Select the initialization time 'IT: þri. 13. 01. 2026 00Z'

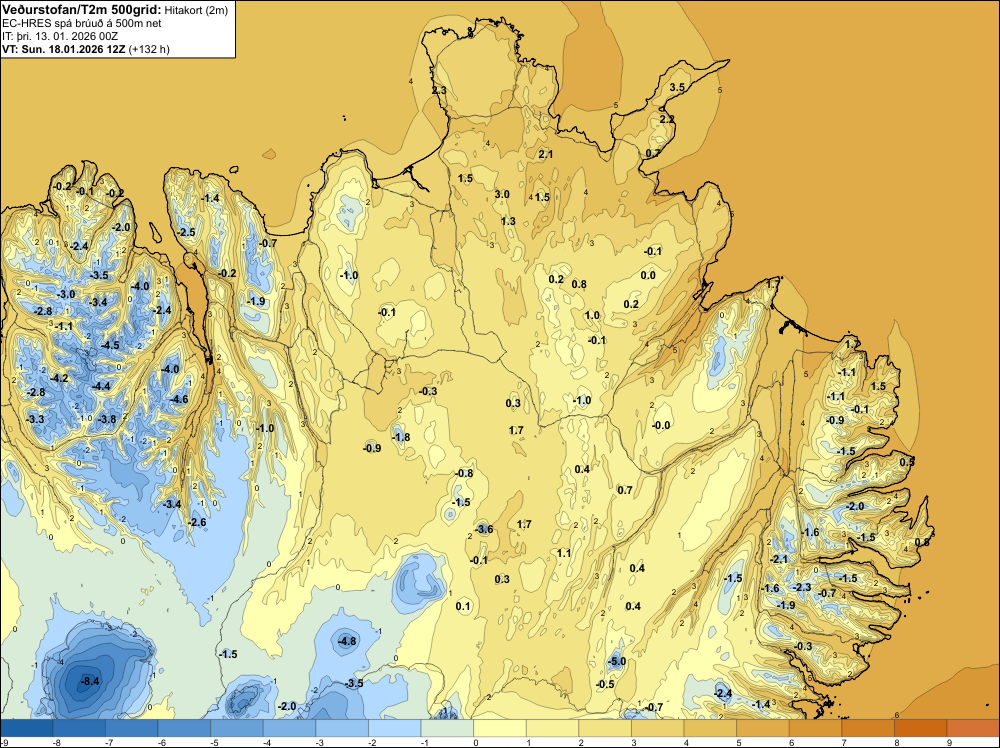click(x=60, y=36)
